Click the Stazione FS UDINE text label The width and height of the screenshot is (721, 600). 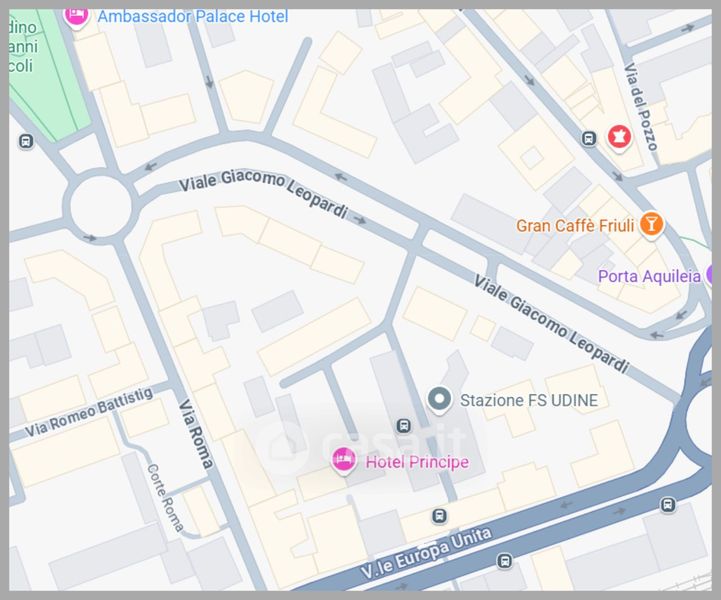click(529, 400)
